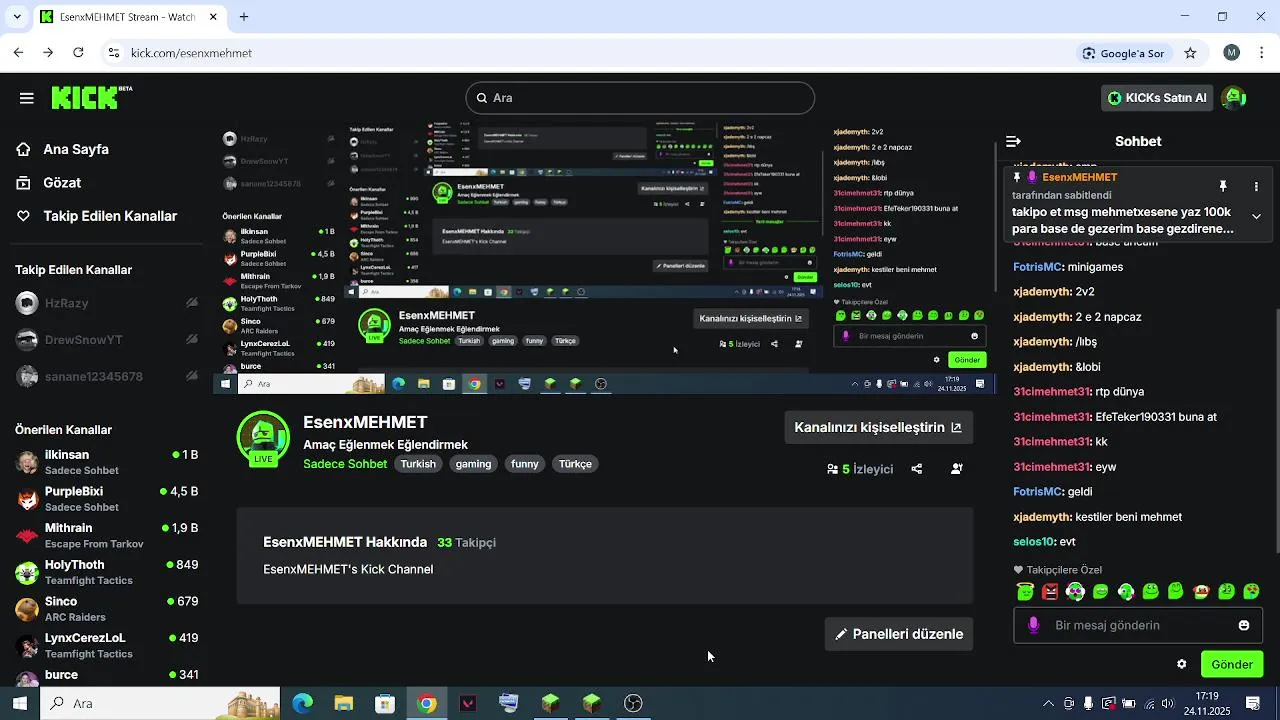Screen dimensions: 1280x720
Task: Insert the rightmost heart-eyes emote
Action: tap(1251, 591)
